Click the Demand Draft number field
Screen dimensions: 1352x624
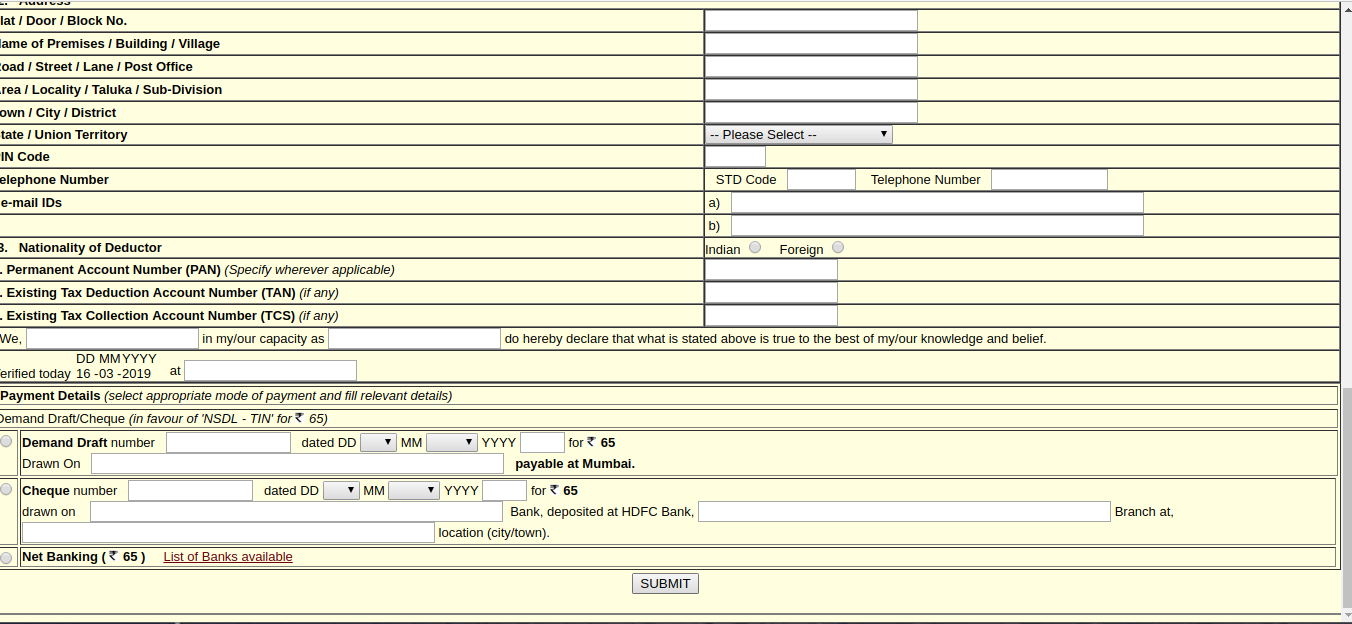pyautogui.click(x=228, y=442)
